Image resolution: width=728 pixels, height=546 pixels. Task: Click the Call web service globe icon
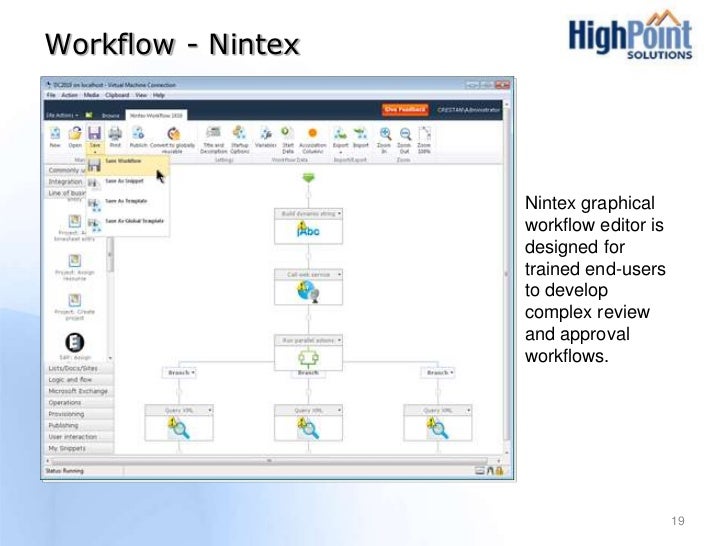[308, 292]
